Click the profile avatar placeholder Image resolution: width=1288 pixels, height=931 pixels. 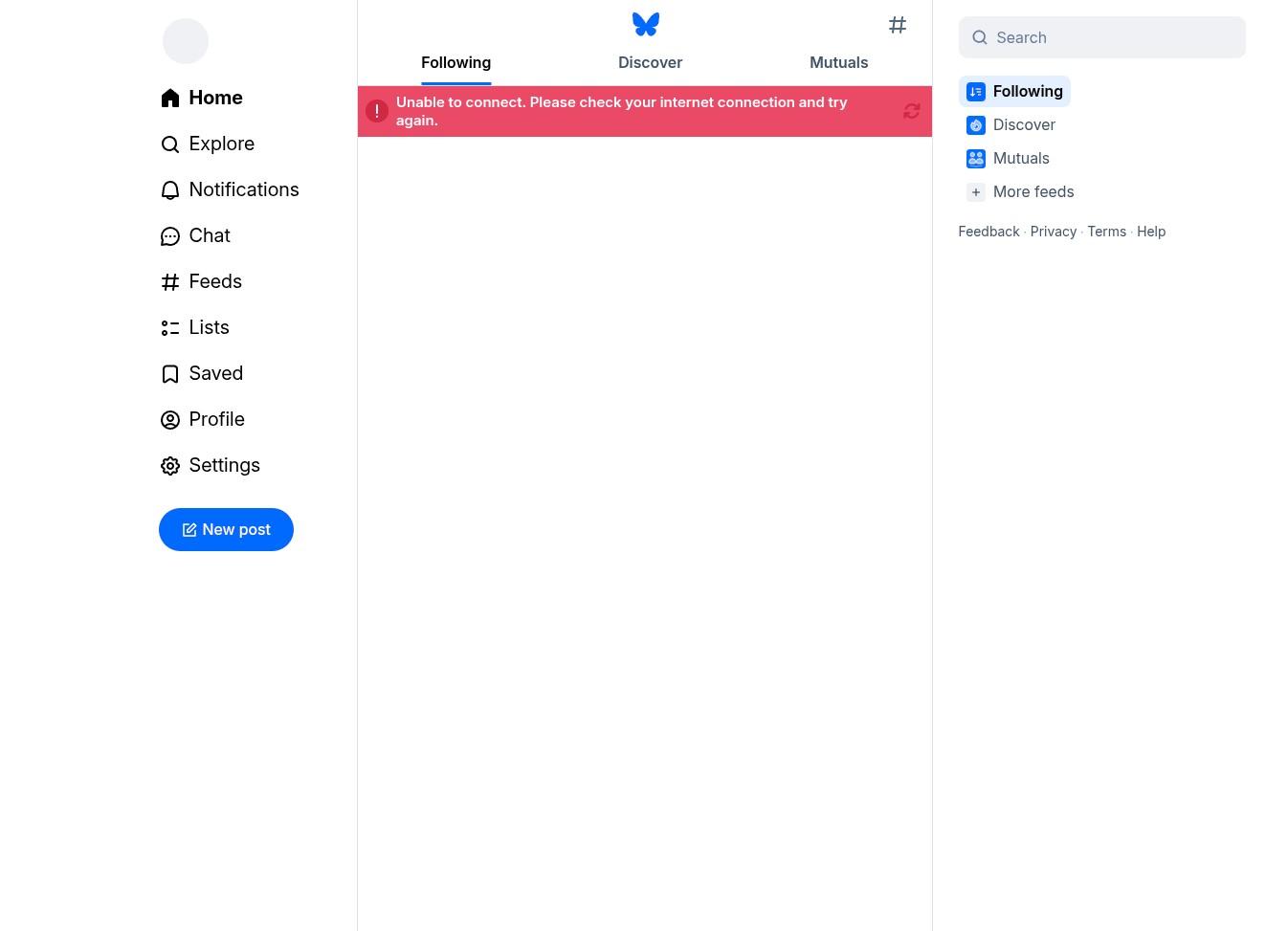point(186,41)
